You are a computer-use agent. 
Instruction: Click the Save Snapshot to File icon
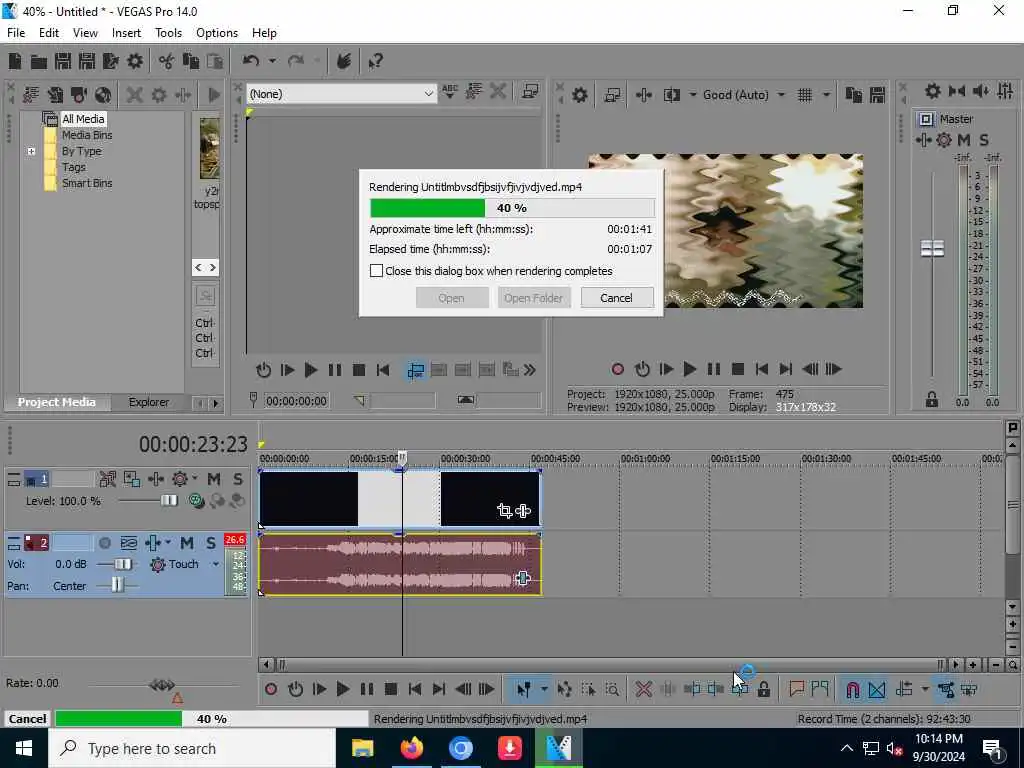(x=877, y=95)
